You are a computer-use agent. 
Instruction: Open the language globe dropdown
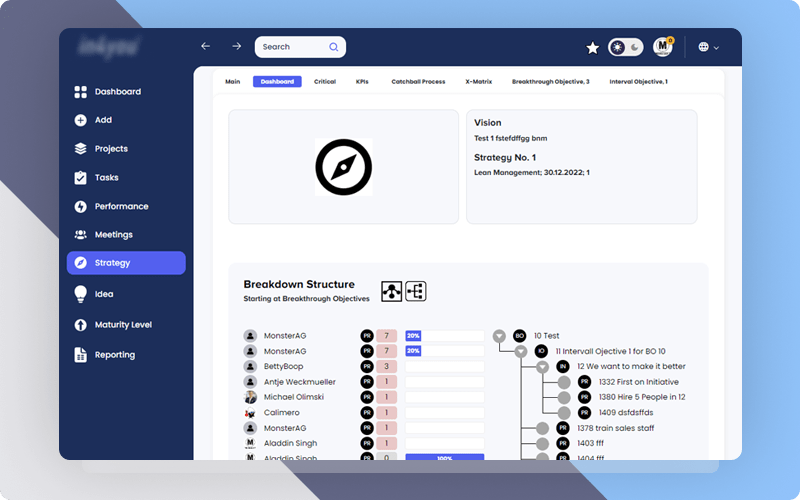click(709, 47)
